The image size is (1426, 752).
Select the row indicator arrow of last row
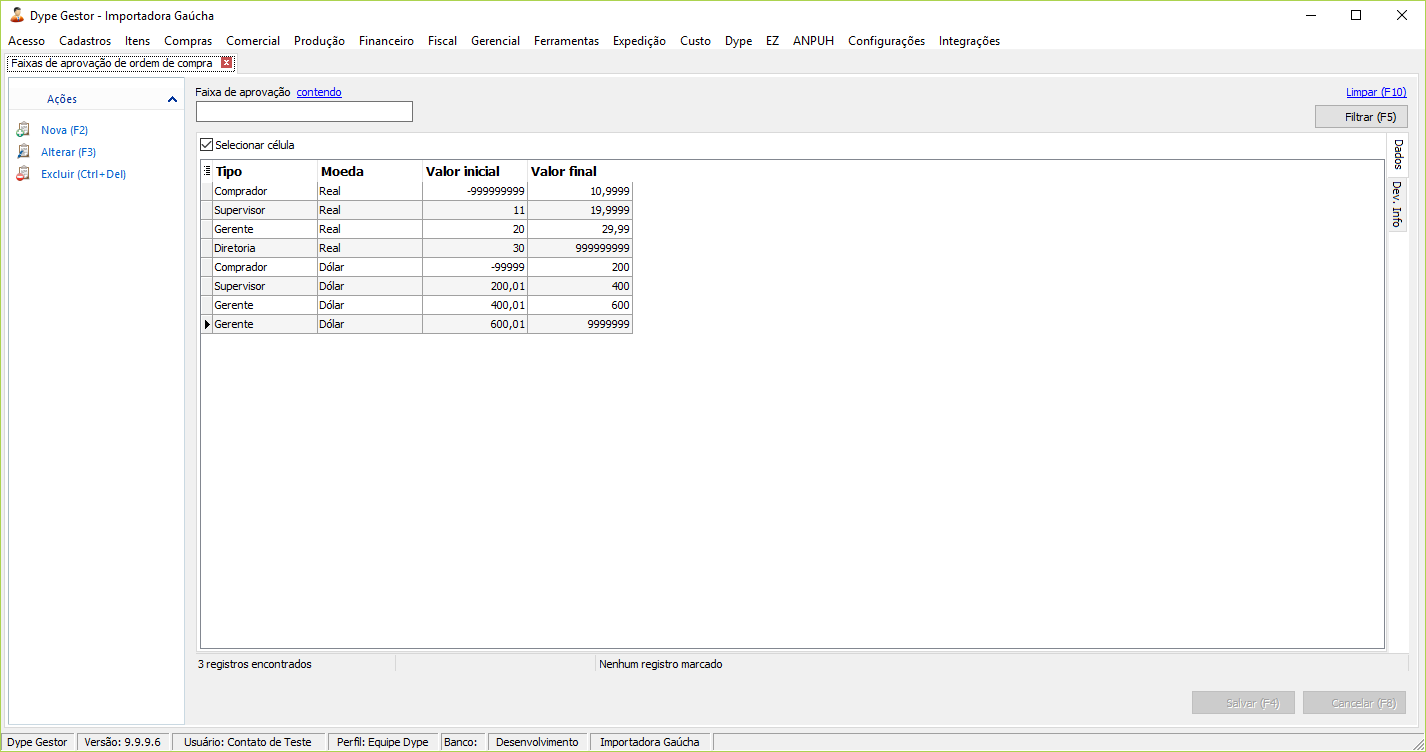pos(207,324)
